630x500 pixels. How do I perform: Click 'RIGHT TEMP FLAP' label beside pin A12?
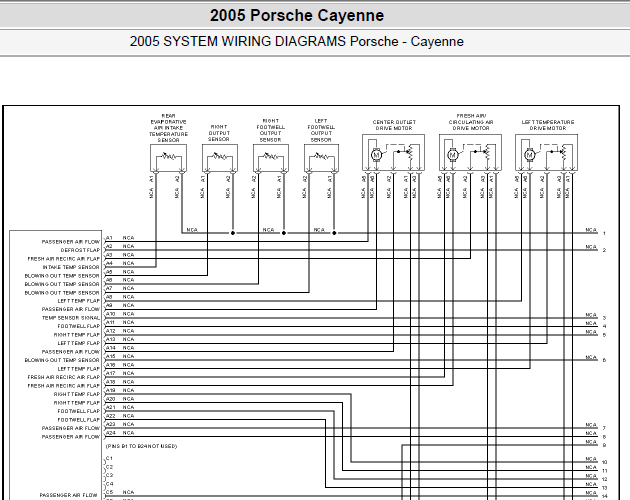[77, 334]
